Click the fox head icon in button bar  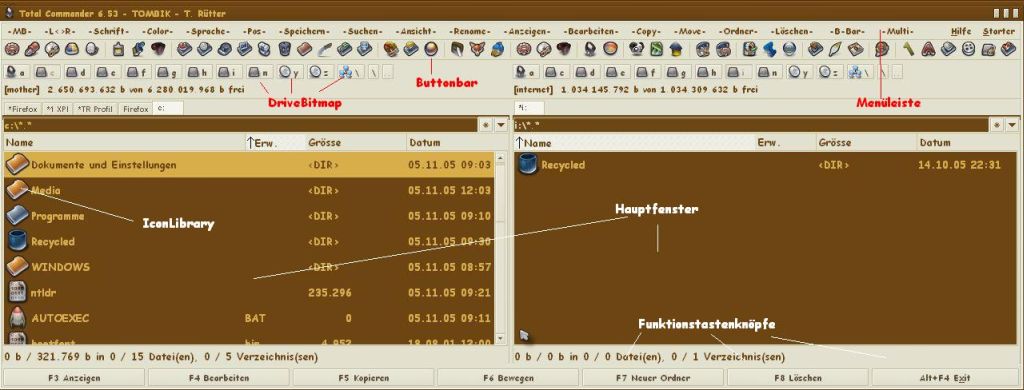(x=477, y=49)
